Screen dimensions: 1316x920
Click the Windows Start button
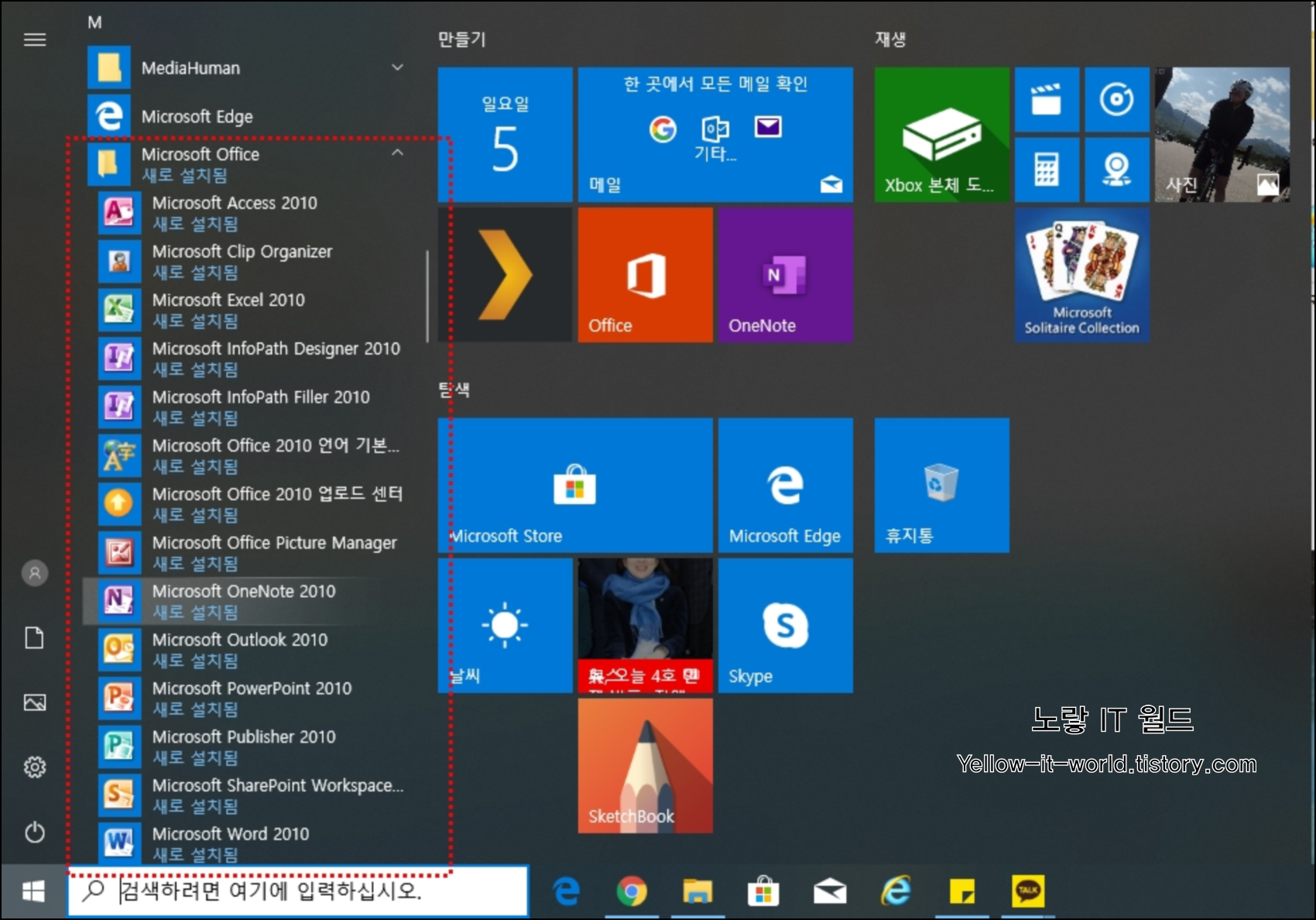tap(33, 892)
